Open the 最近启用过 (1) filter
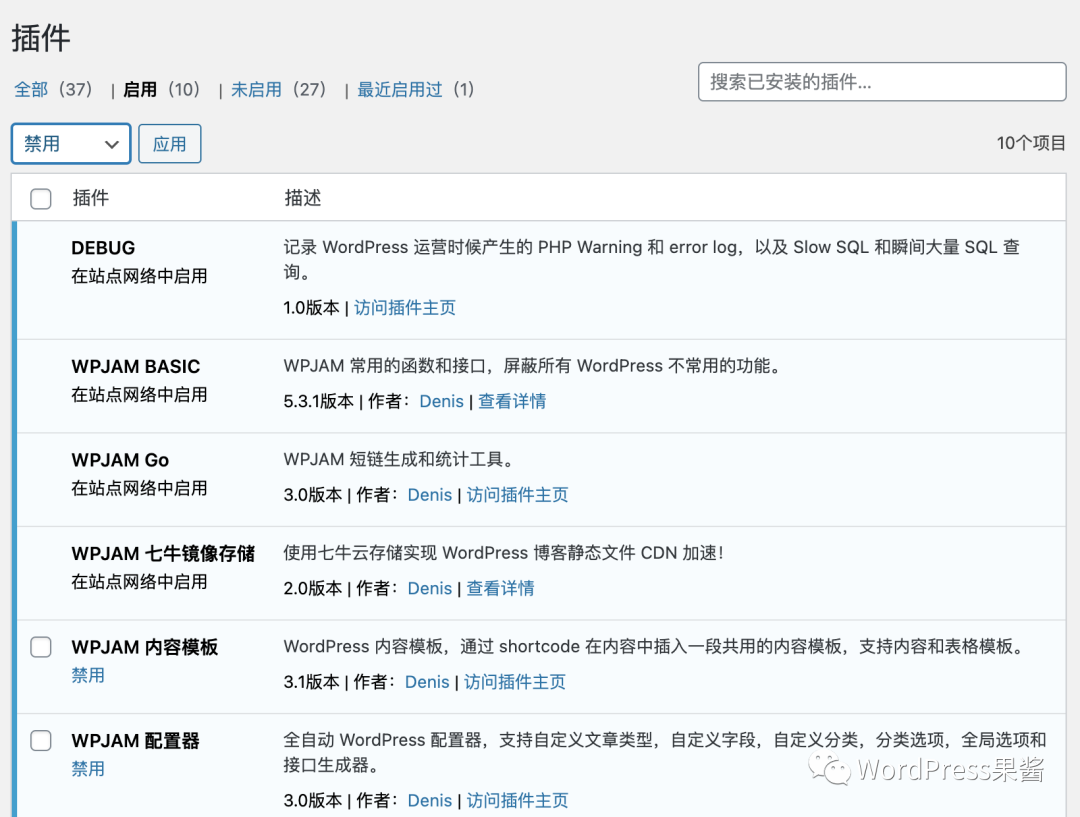 tap(415, 90)
